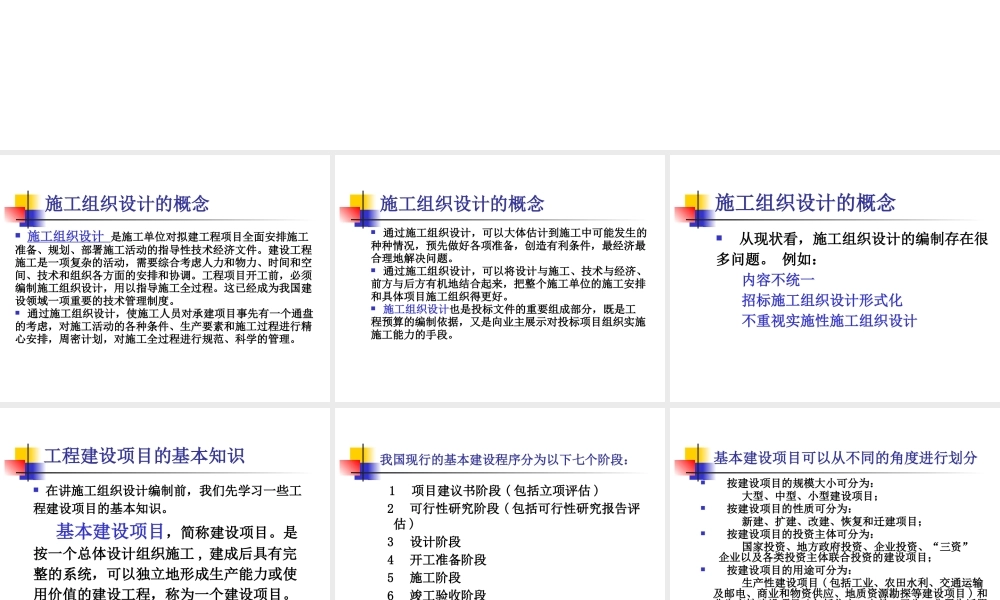Click the heading 工程建设项目的基本知识
1000x600 pixels.
(x=144, y=456)
